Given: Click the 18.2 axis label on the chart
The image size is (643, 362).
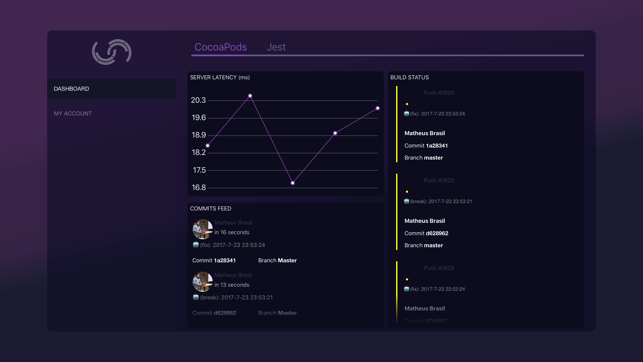Looking at the screenshot, I should pos(199,153).
